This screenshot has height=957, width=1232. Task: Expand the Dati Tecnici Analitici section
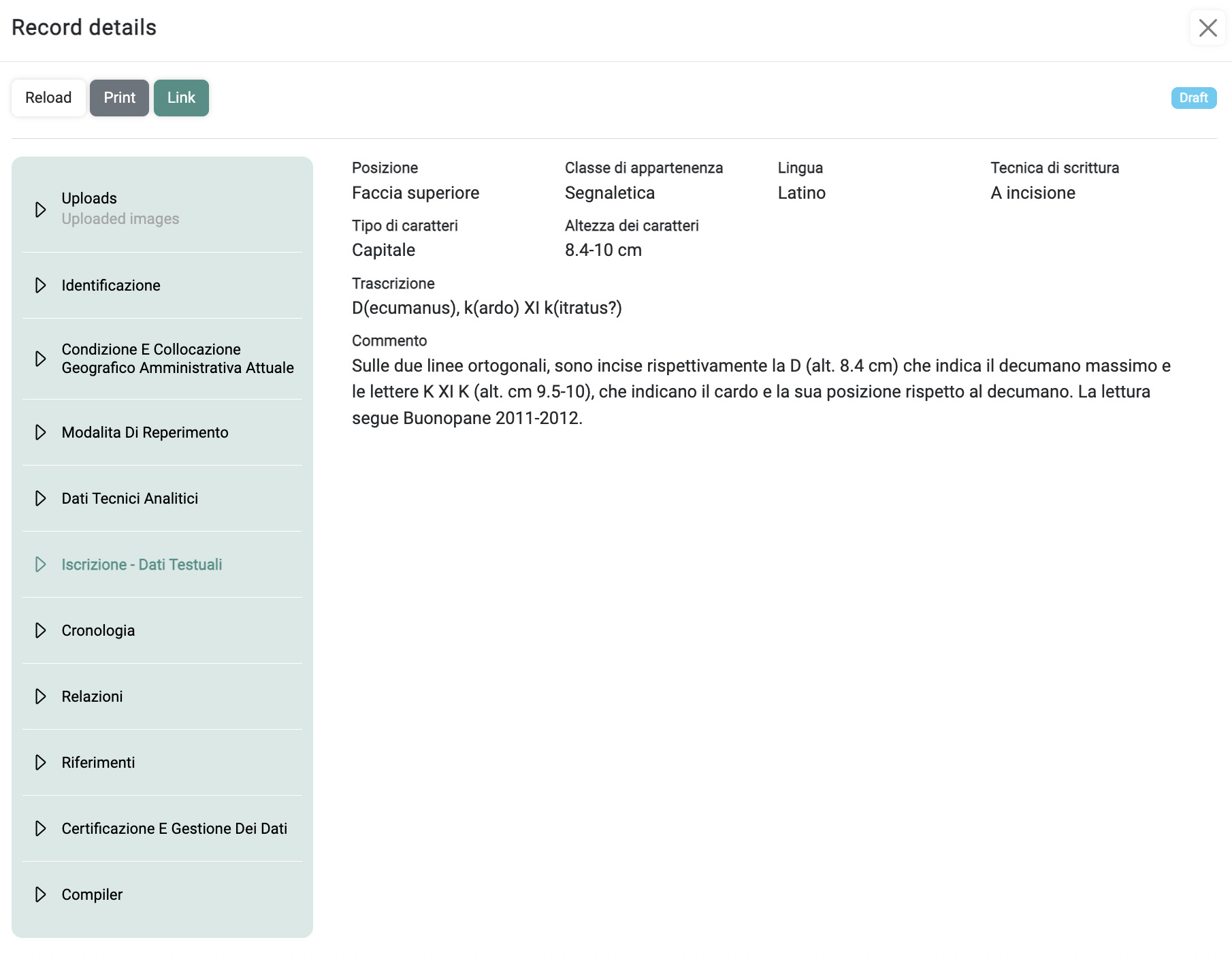pyautogui.click(x=129, y=498)
